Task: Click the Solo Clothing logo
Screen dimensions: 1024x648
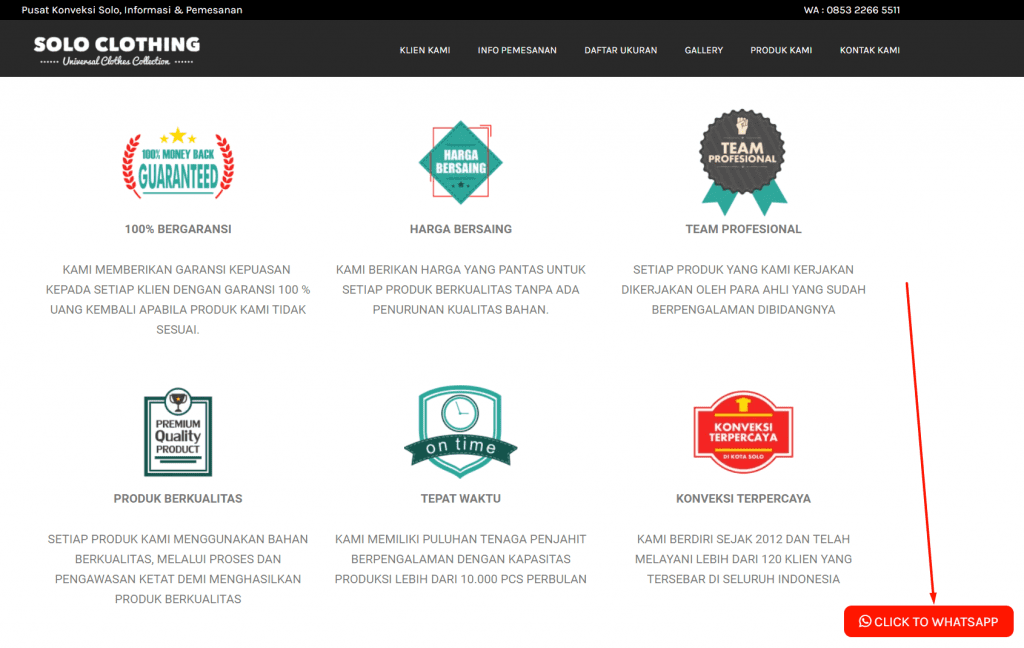Action: (x=117, y=50)
